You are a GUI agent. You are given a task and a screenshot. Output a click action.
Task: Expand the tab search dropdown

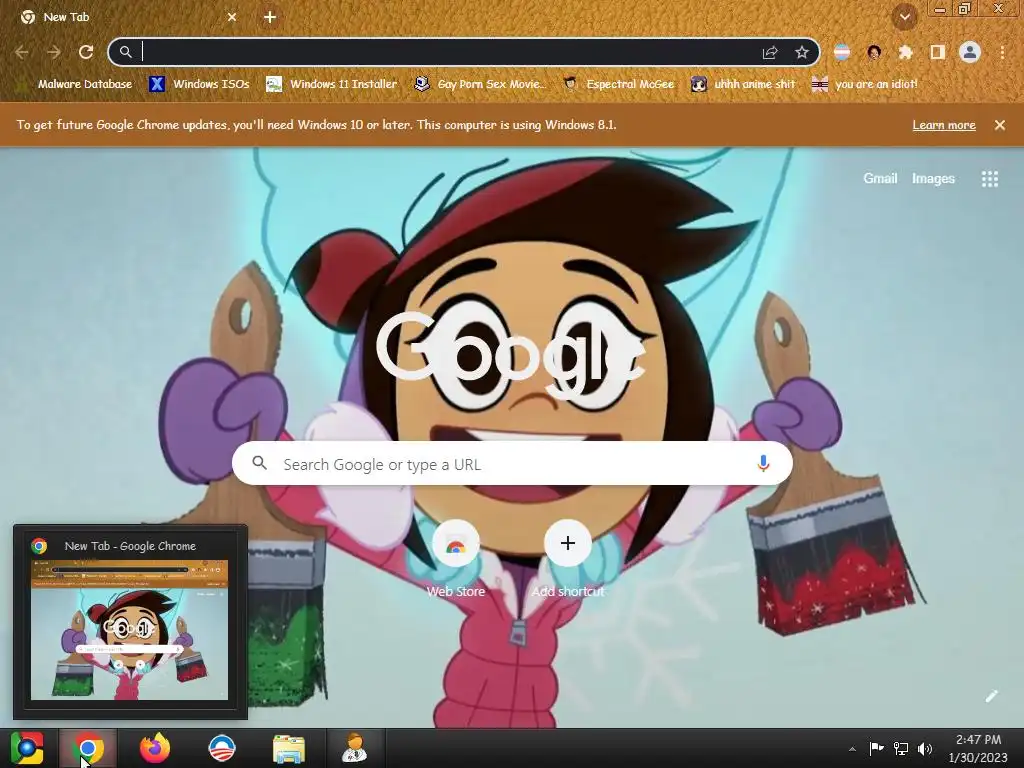(x=905, y=17)
